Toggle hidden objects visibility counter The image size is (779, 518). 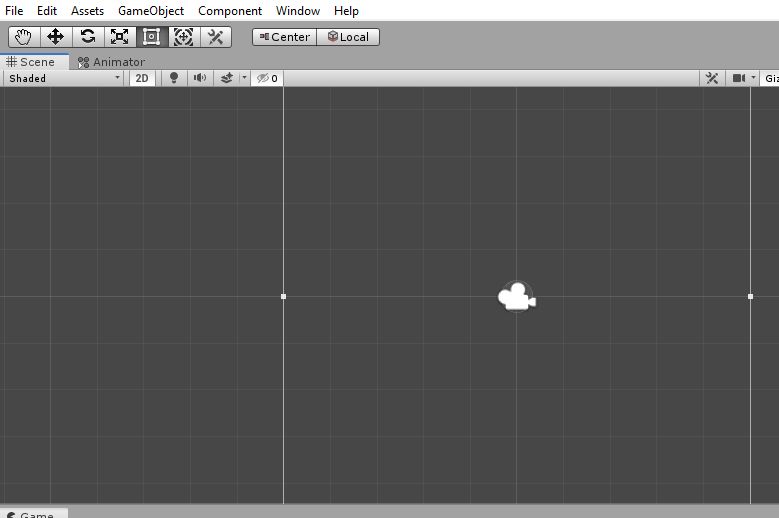(267, 78)
